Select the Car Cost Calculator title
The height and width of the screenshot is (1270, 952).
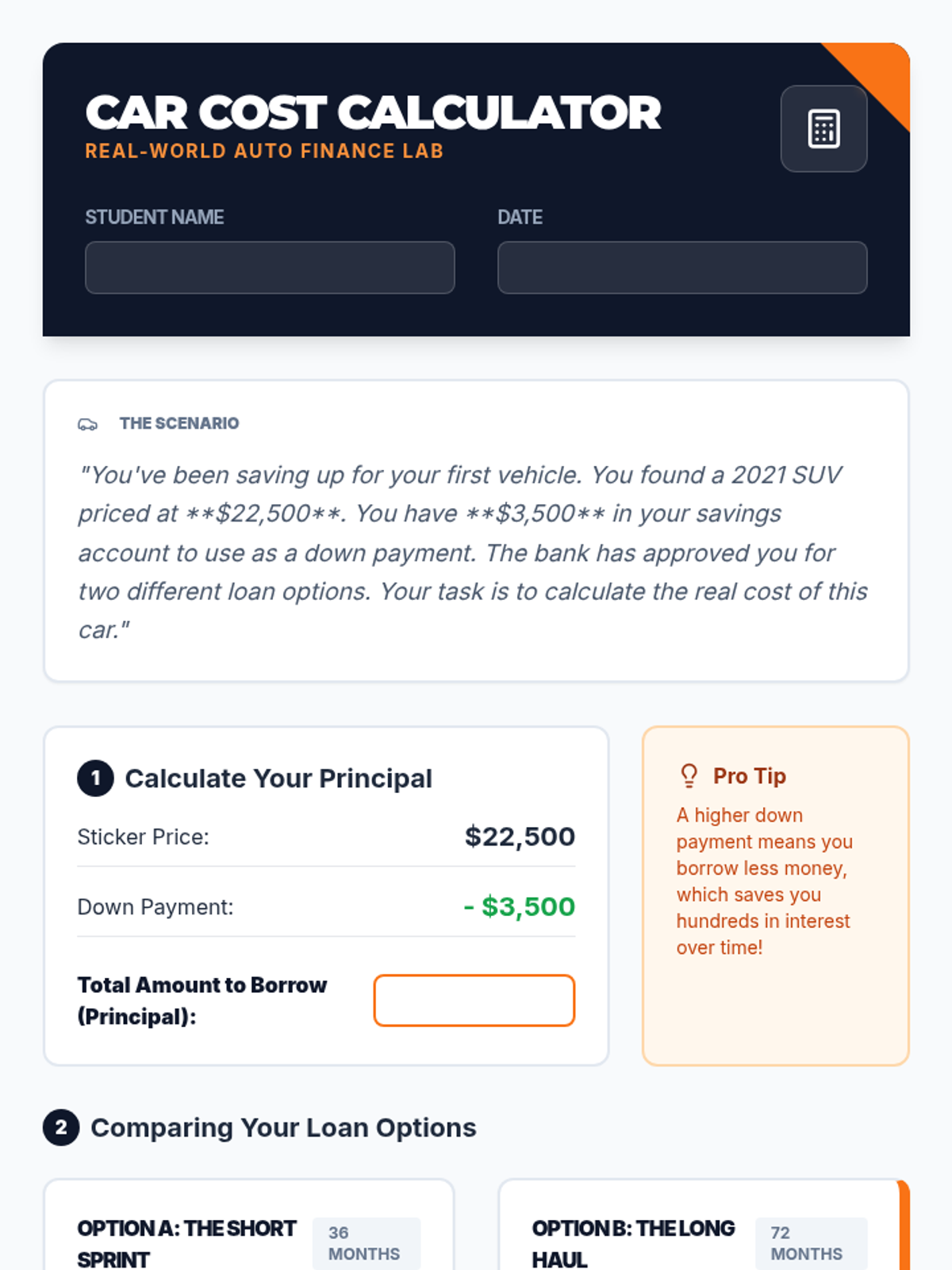pos(373,113)
